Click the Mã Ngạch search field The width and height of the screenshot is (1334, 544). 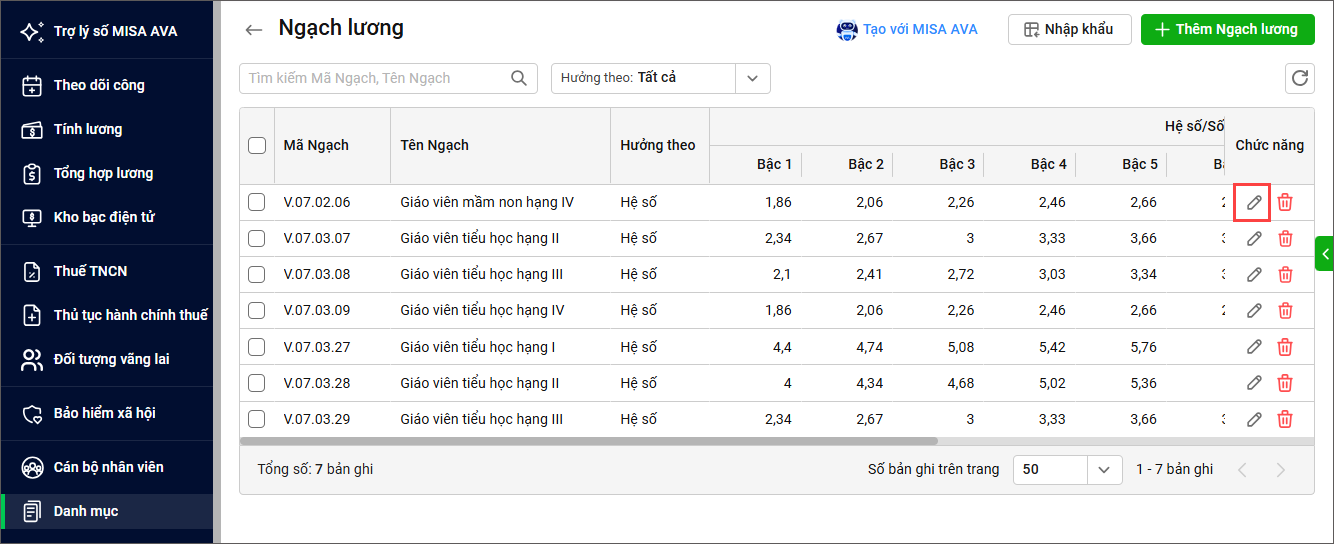[375, 78]
